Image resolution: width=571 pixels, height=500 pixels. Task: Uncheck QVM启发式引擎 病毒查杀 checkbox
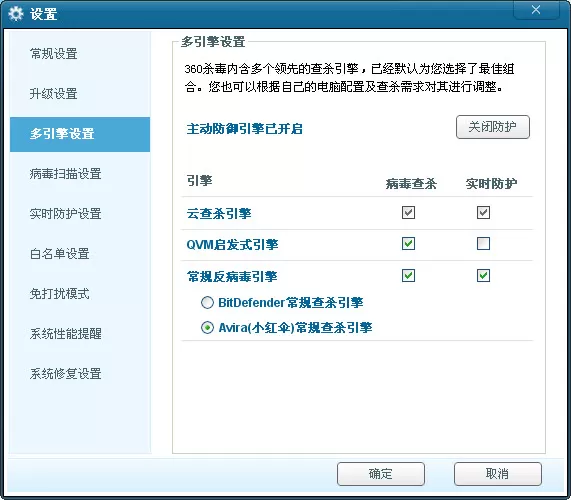tap(408, 244)
